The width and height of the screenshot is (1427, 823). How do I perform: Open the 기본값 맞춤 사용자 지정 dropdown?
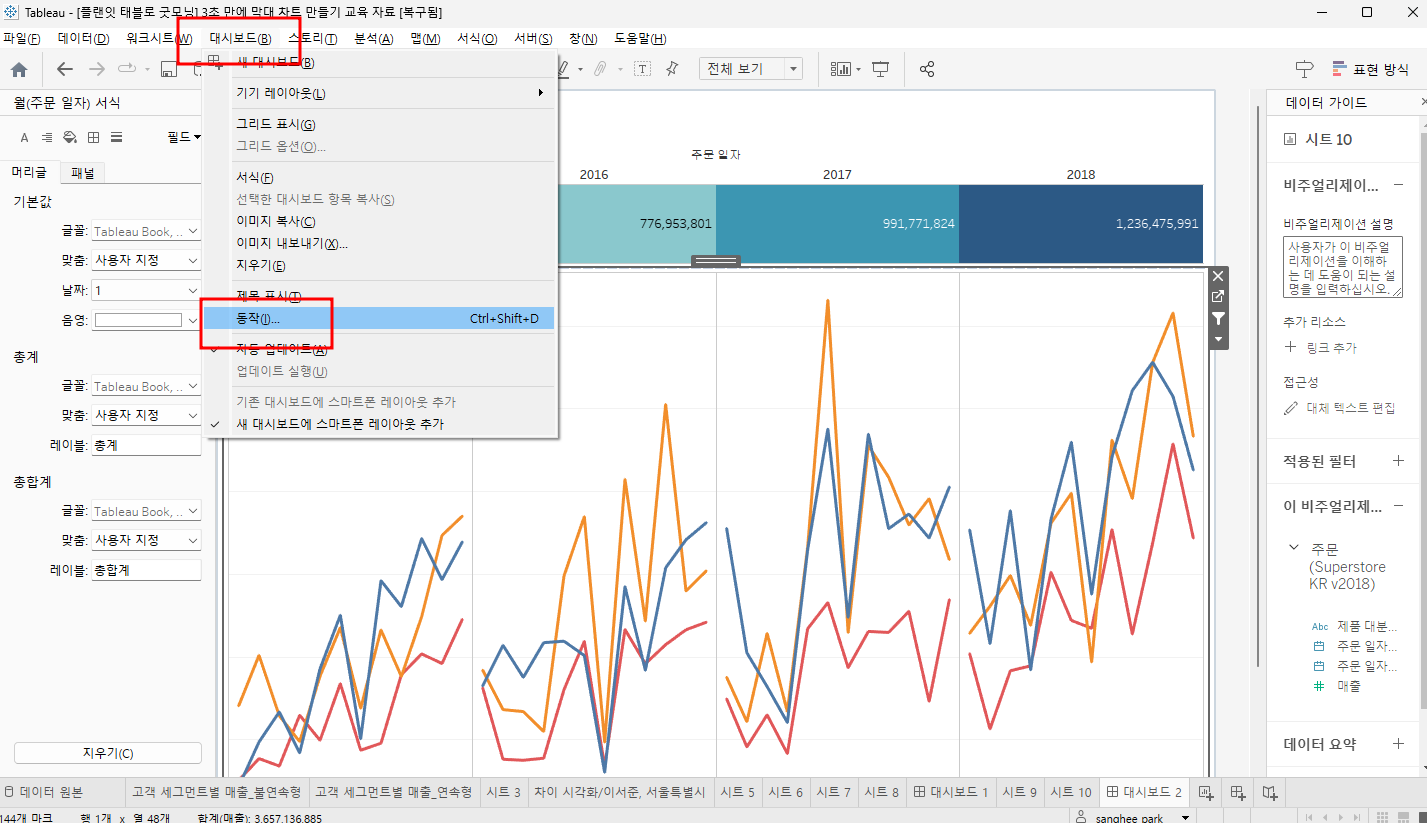(146, 260)
